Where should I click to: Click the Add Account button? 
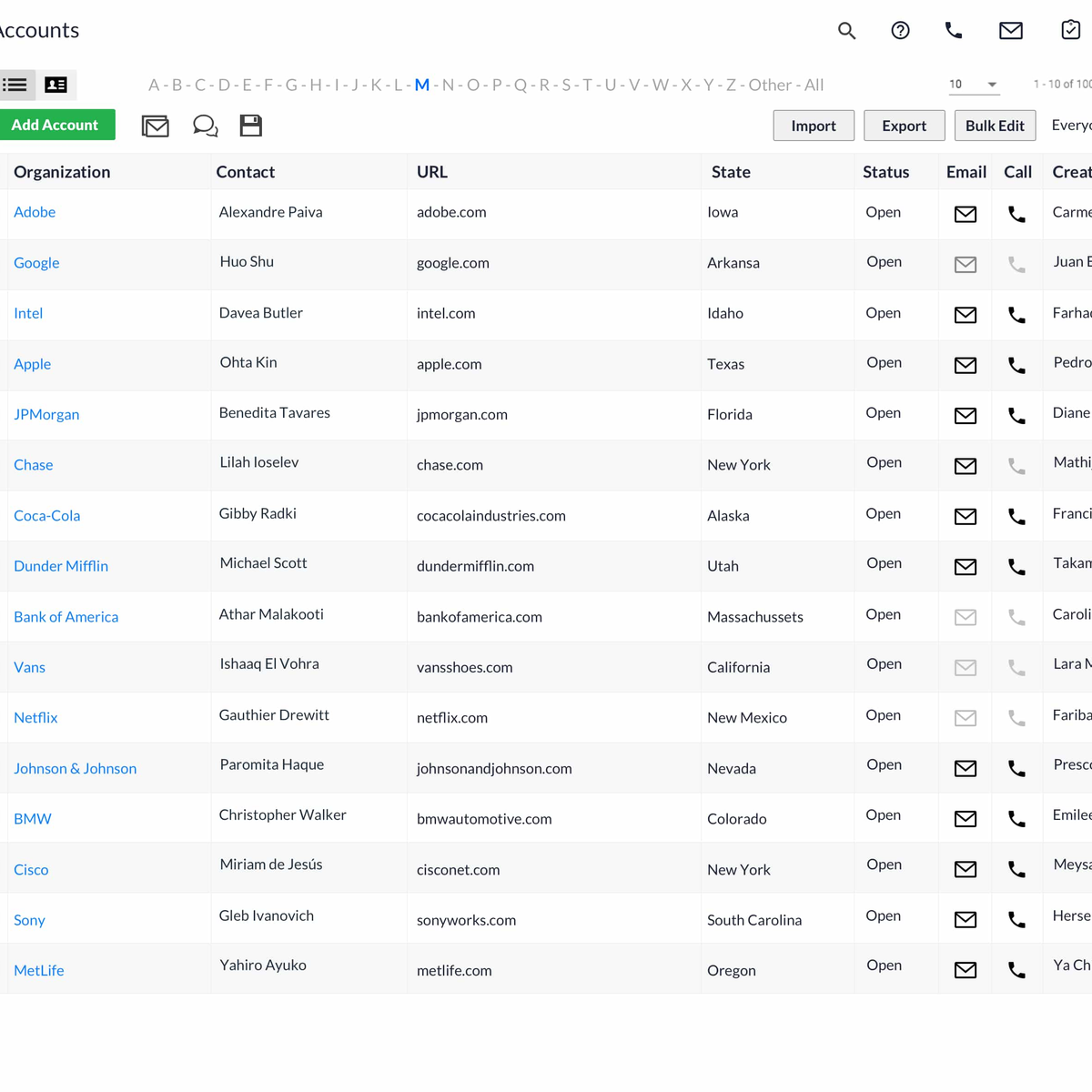click(x=56, y=125)
